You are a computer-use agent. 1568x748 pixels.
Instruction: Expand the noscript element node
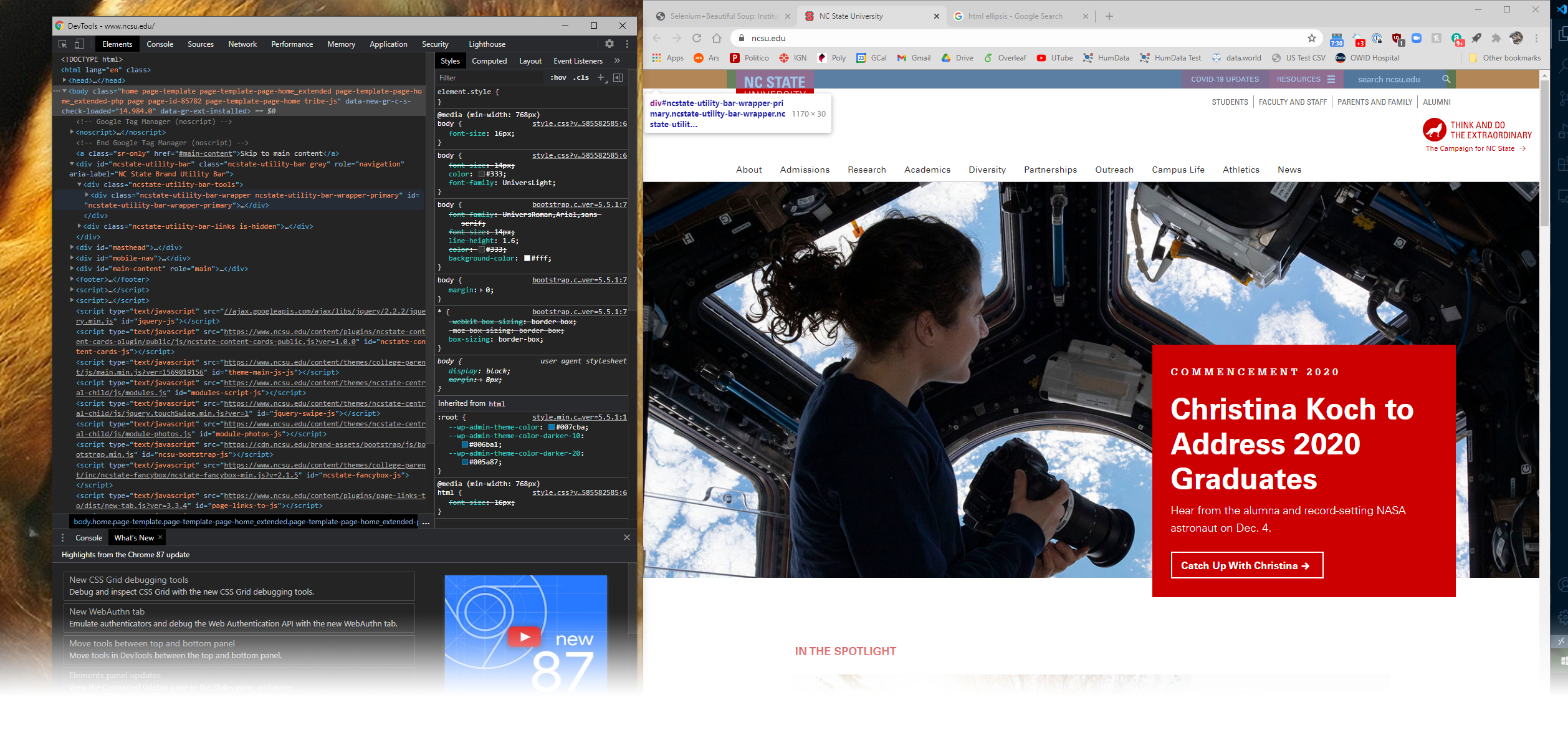(72, 132)
